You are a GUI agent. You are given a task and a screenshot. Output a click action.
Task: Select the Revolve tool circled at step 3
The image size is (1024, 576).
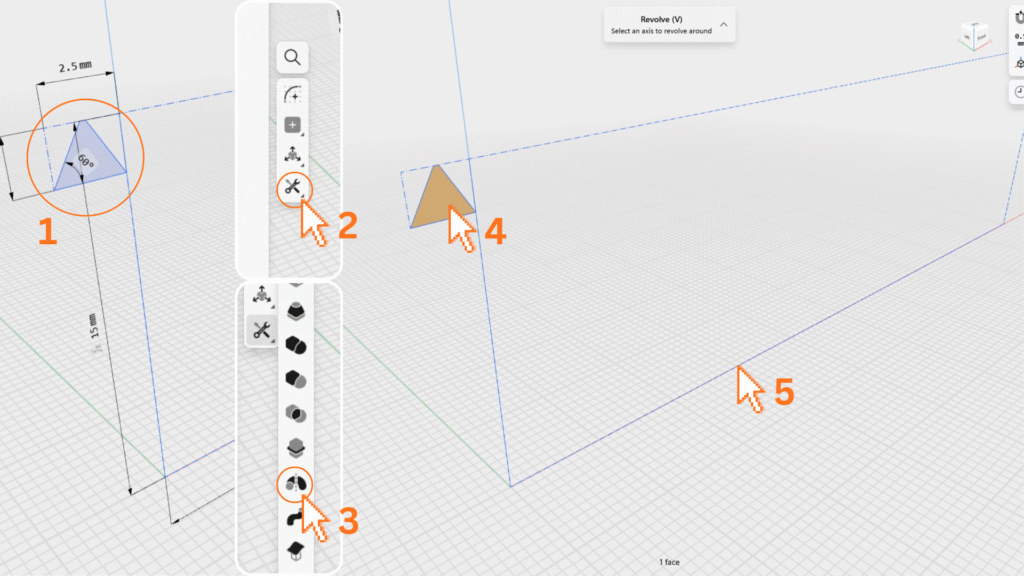pyautogui.click(x=295, y=484)
